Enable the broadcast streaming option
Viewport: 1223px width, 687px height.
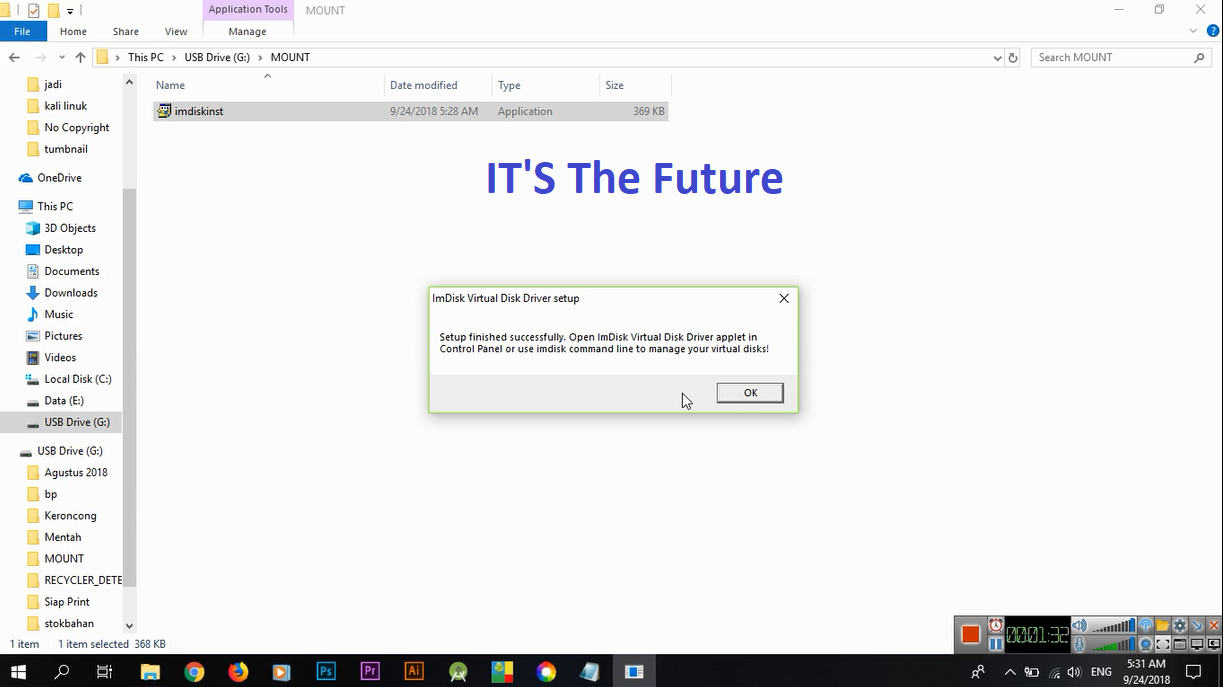(x=1146, y=625)
